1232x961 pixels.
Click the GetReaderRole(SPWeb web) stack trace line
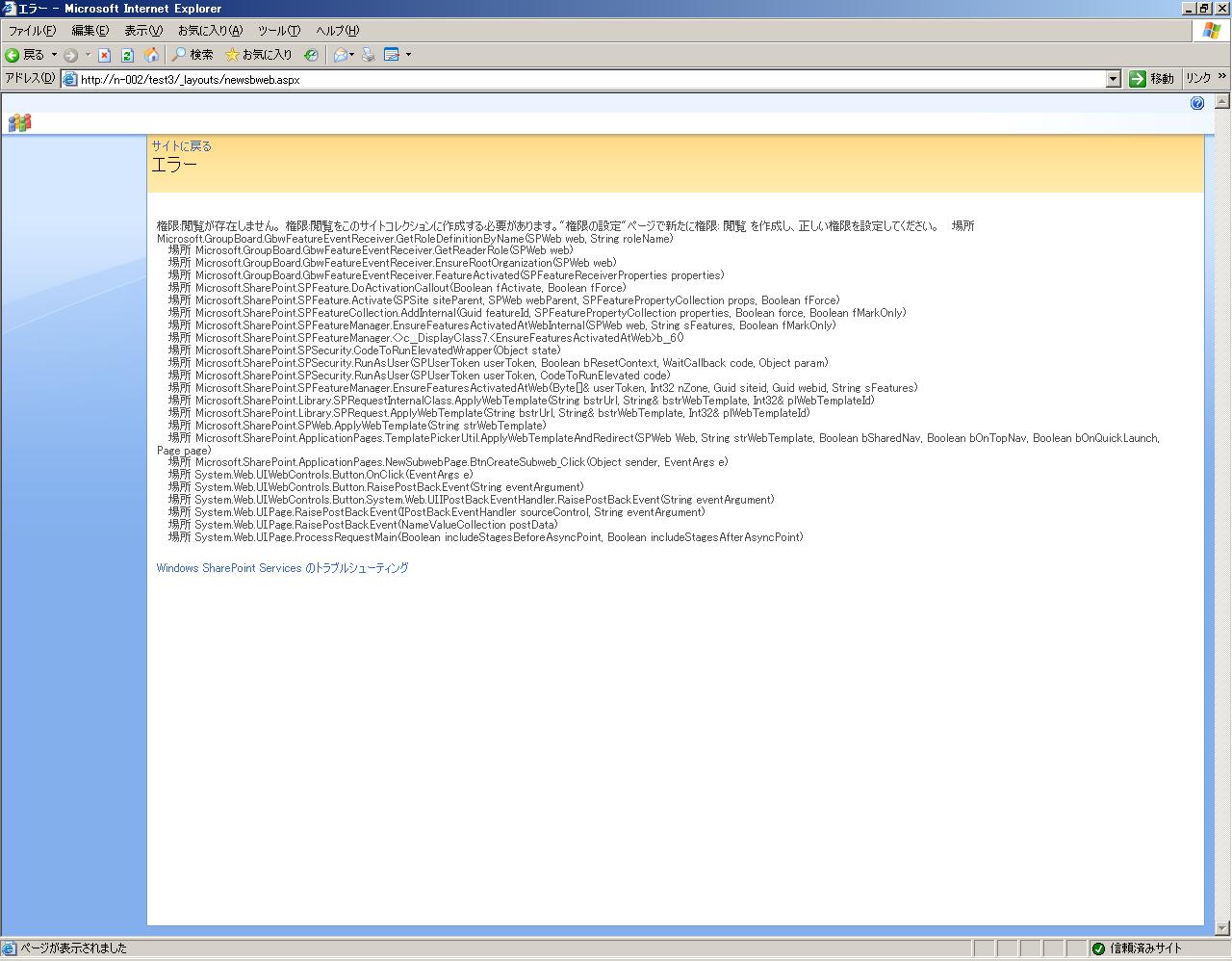tap(371, 250)
